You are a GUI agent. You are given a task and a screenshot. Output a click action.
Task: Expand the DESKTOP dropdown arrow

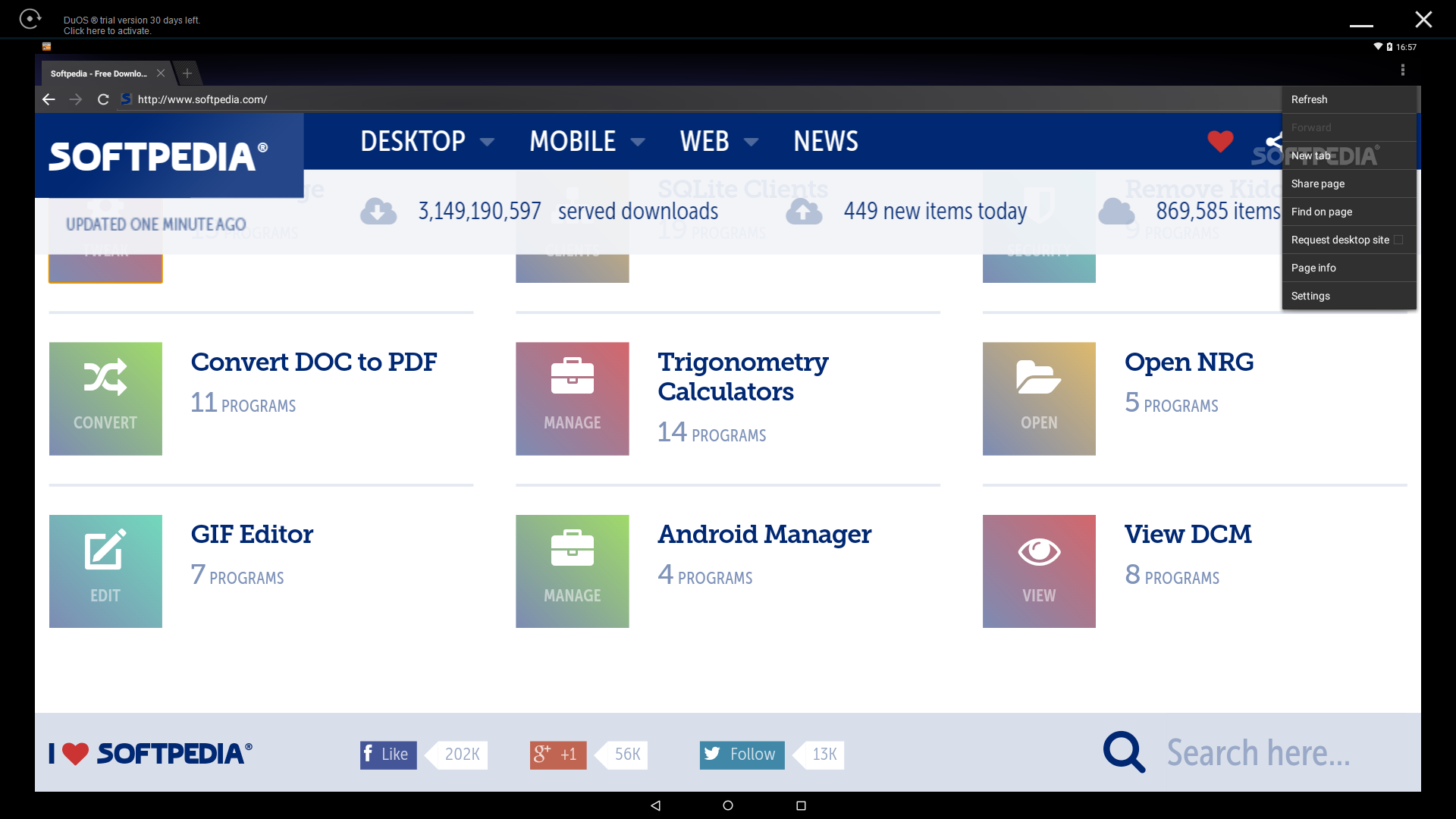[x=488, y=142]
